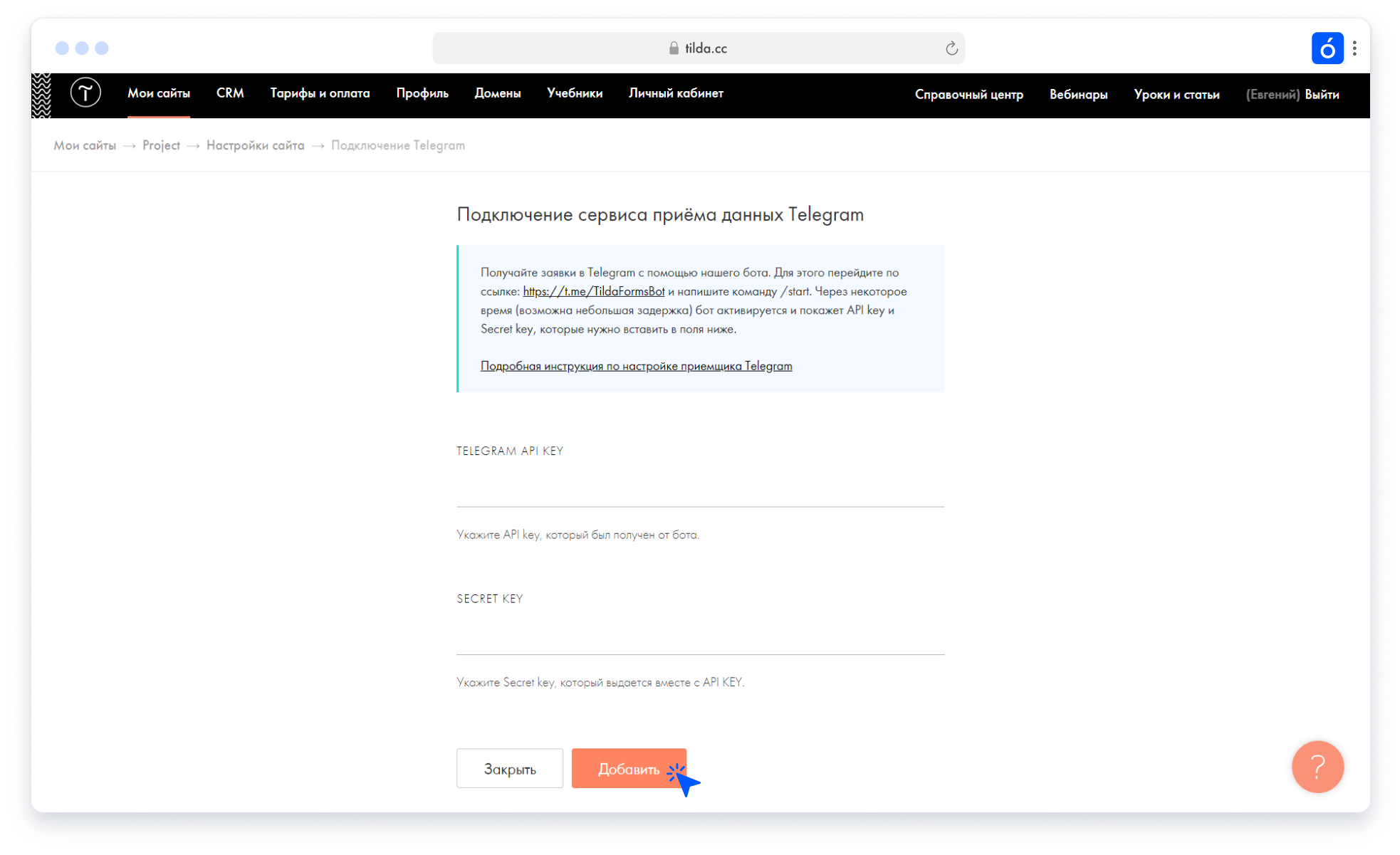Viewport: 1400px width, 855px height.
Task: Open the blue browser extension icon
Action: [1327, 48]
